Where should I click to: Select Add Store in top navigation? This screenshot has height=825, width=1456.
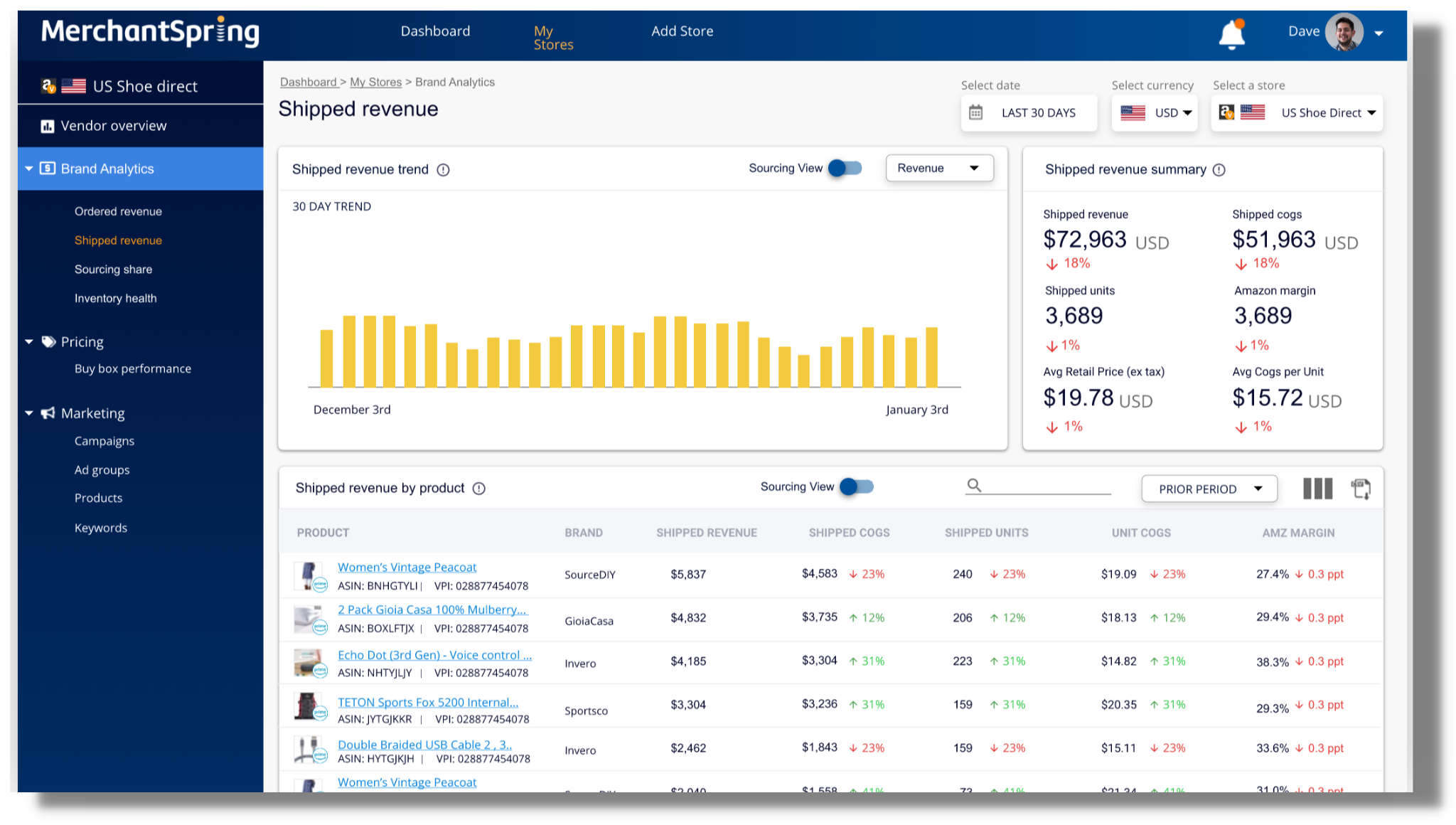click(682, 31)
